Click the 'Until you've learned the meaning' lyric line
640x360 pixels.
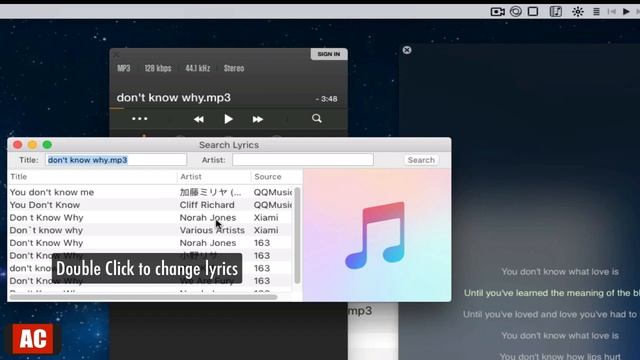point(552,293)
